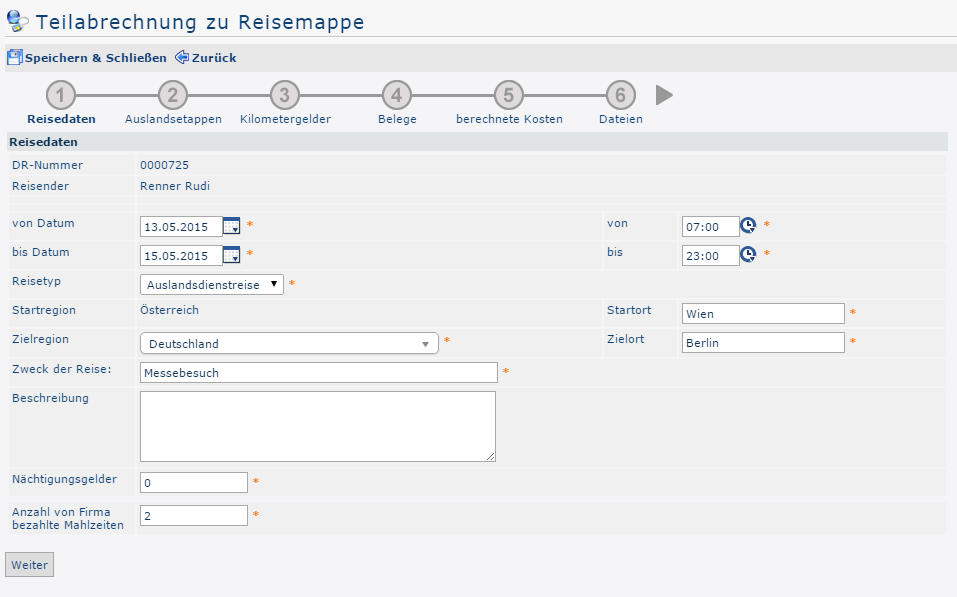Expand the Reisetyp dropdown
Screen dimensions: 957x597
click(212, 285)
